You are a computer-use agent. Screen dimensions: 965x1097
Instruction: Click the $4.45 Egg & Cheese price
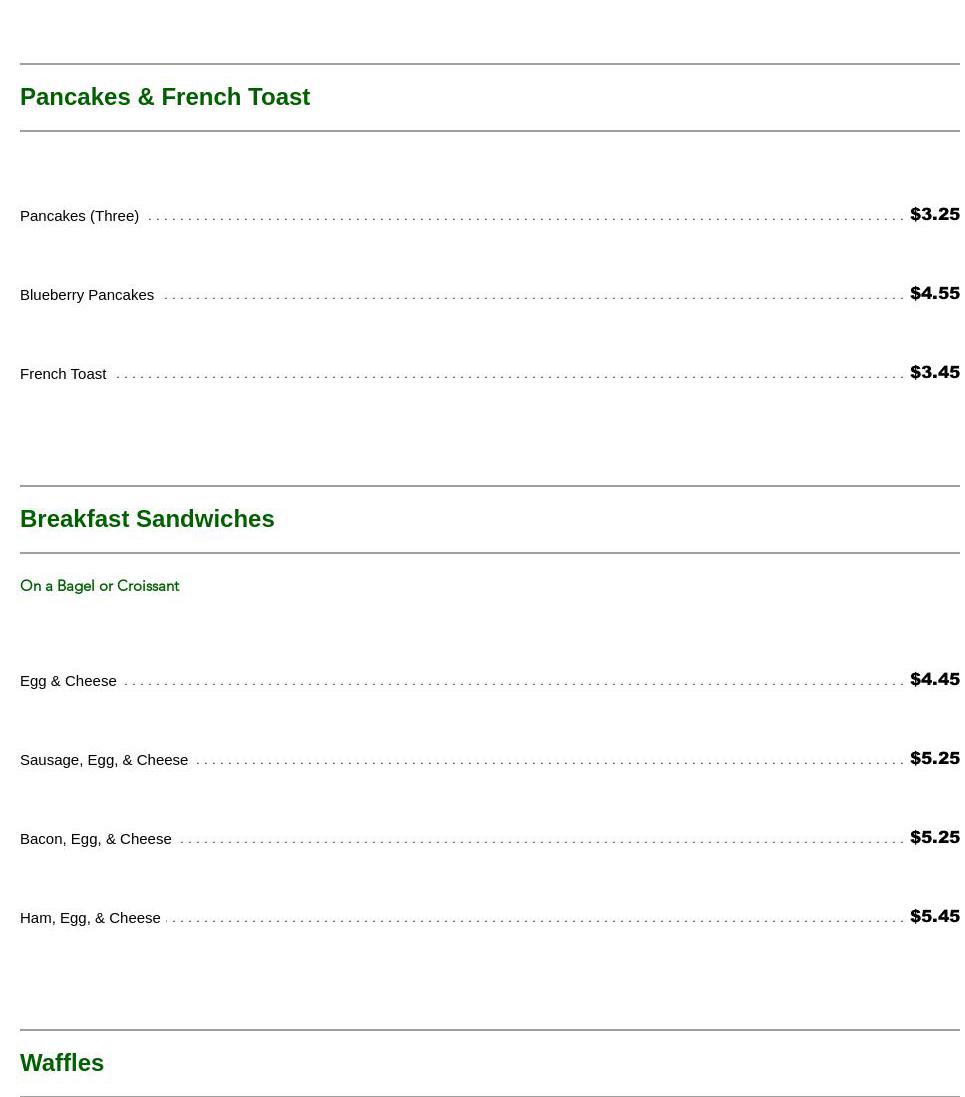click(934, 680)
